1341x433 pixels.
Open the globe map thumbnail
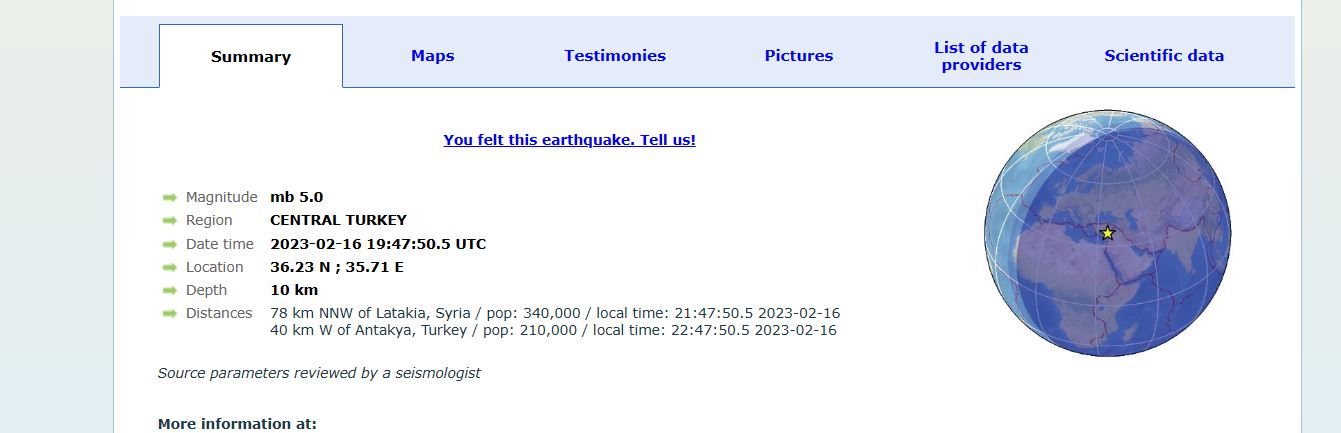coord(1107,233)
